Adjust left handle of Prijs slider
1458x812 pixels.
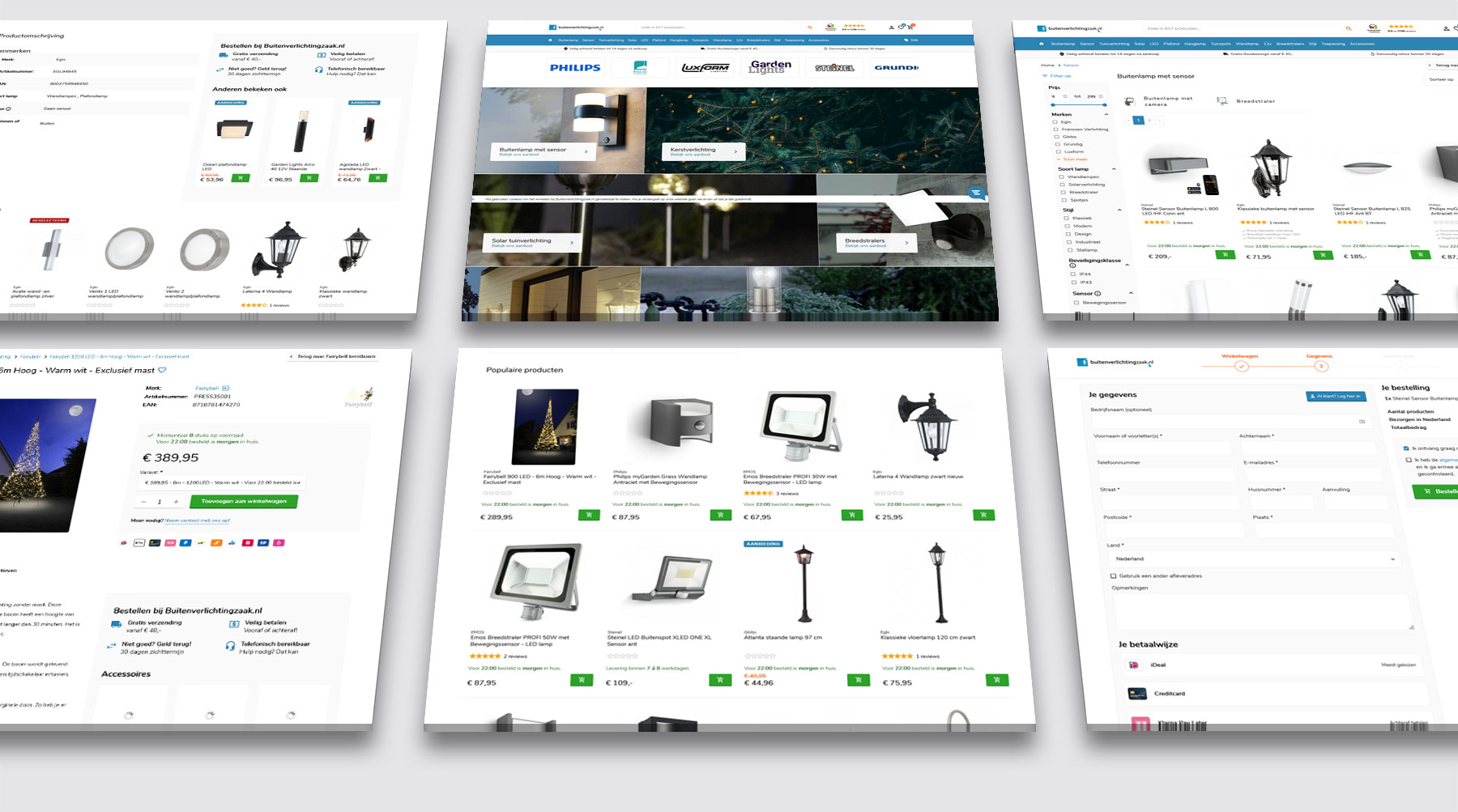tap(1052, 104)
